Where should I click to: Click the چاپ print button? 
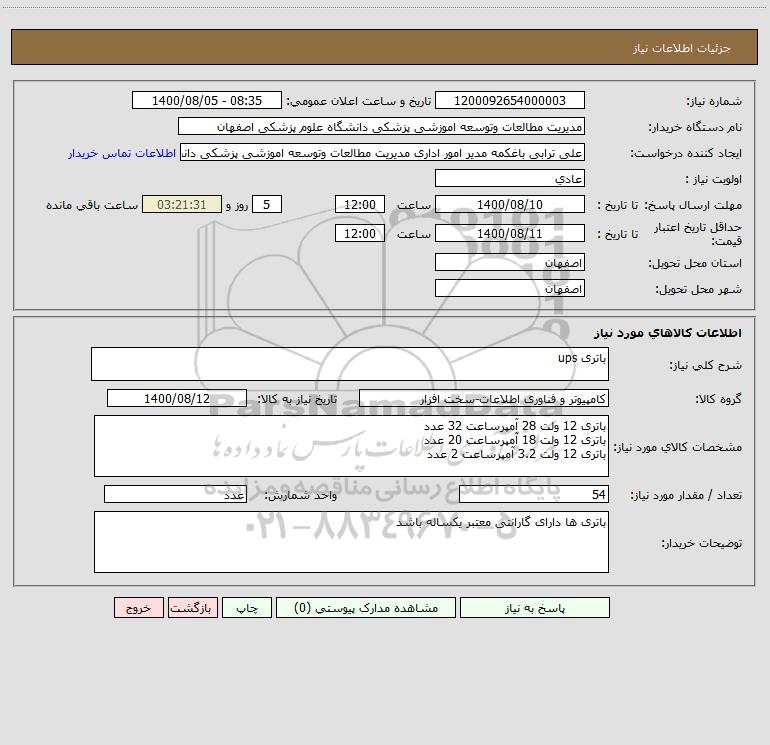point(247,607)
